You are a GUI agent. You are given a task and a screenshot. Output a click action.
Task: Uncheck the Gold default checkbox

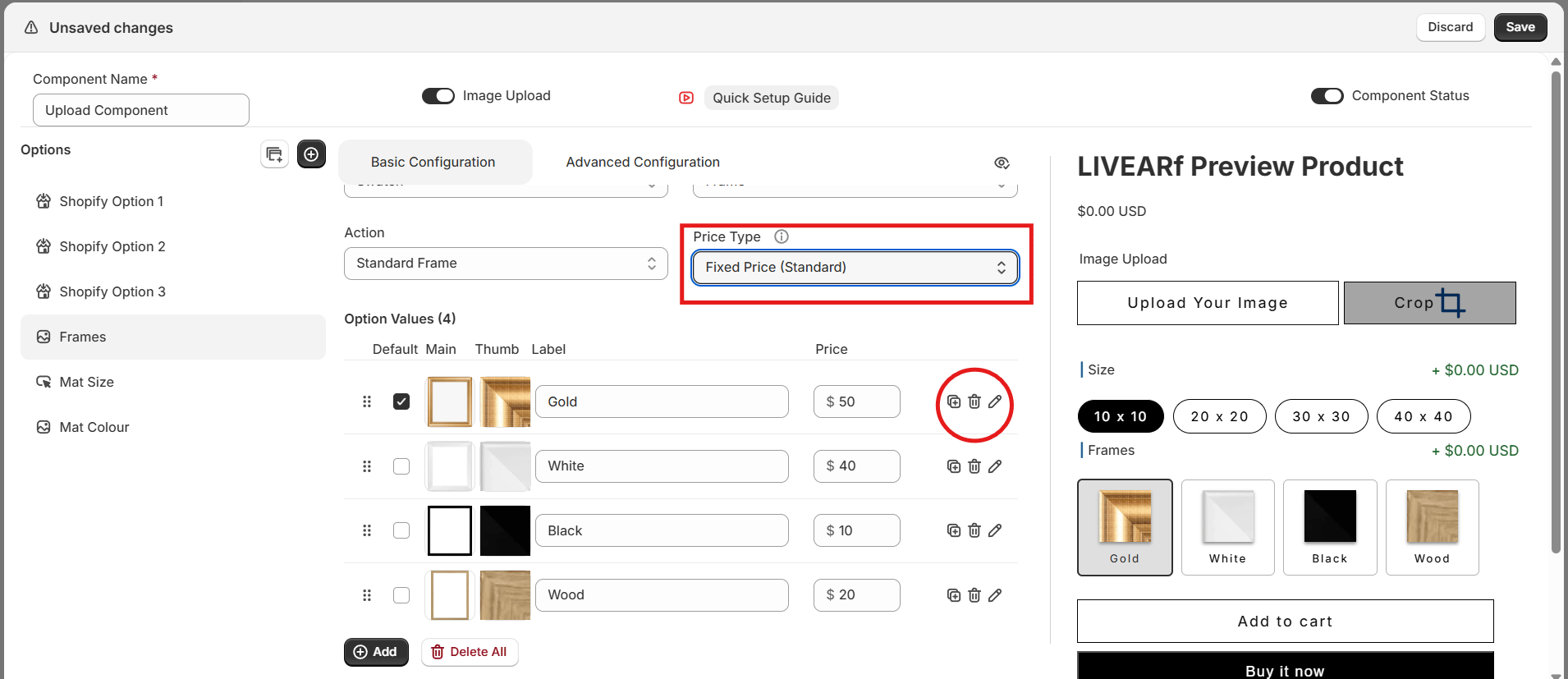point(401,401)
